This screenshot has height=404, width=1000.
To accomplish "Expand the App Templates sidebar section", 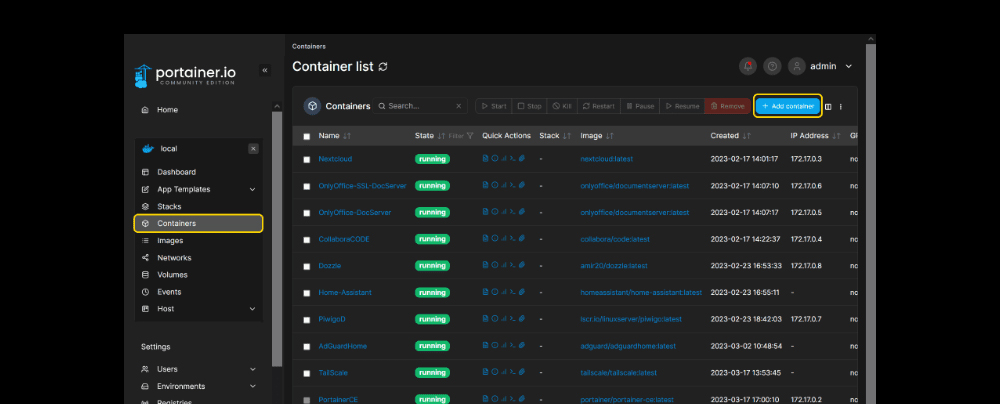I will pyautogui.click(x=252, y=189).
